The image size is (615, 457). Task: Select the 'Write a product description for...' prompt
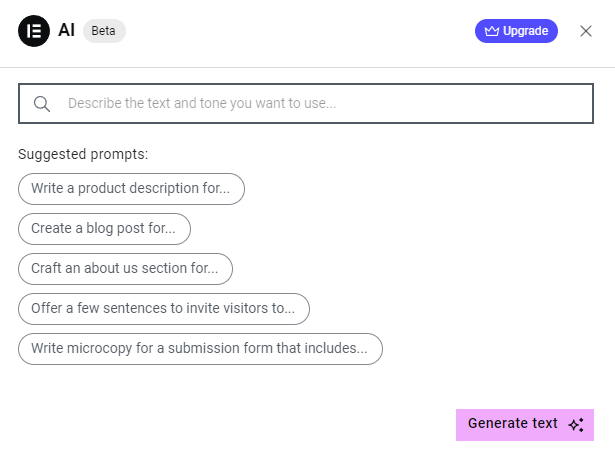pos(131,188)
